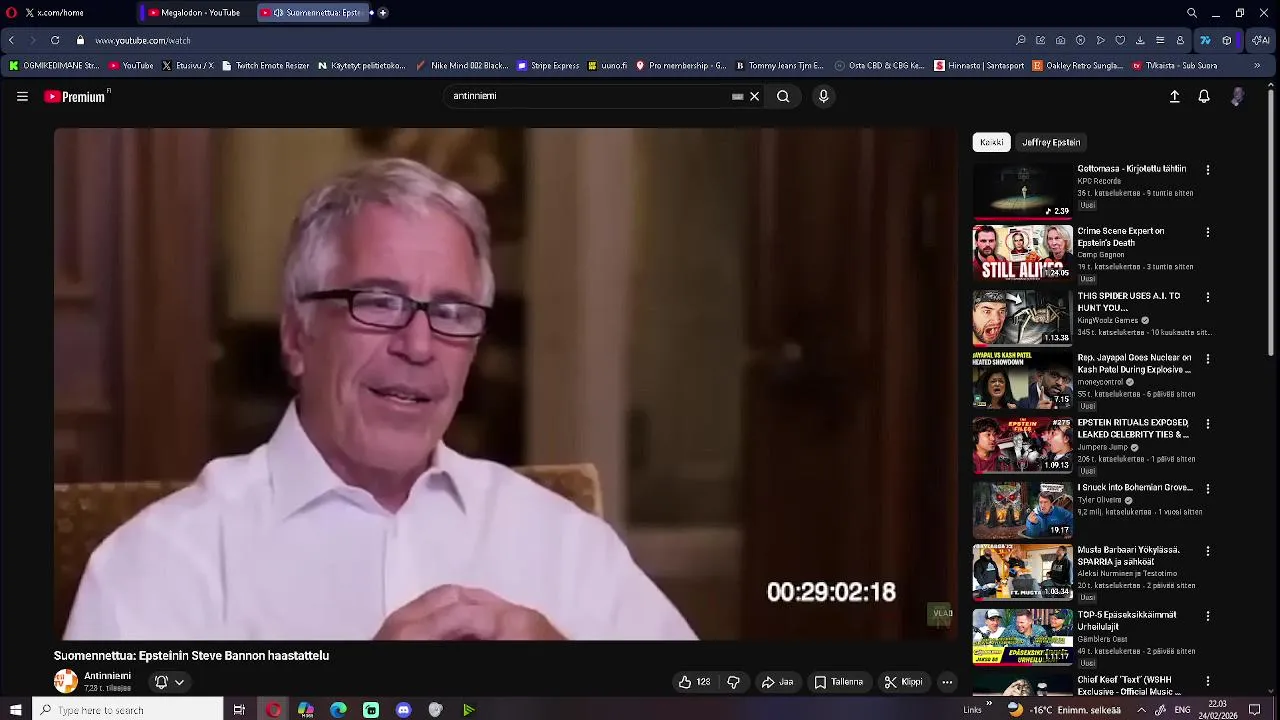Viewport: 1280px width, 720px height.
Task: Reload the current page
Action: 54,40
